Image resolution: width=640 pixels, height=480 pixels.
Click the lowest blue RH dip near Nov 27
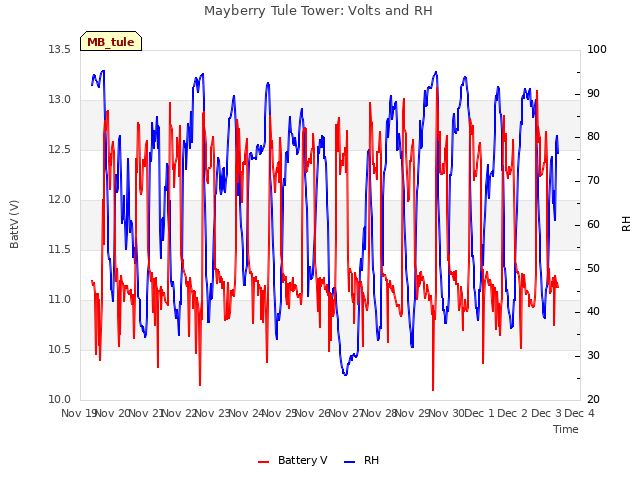pyautogui.click(x=345, y=374)
